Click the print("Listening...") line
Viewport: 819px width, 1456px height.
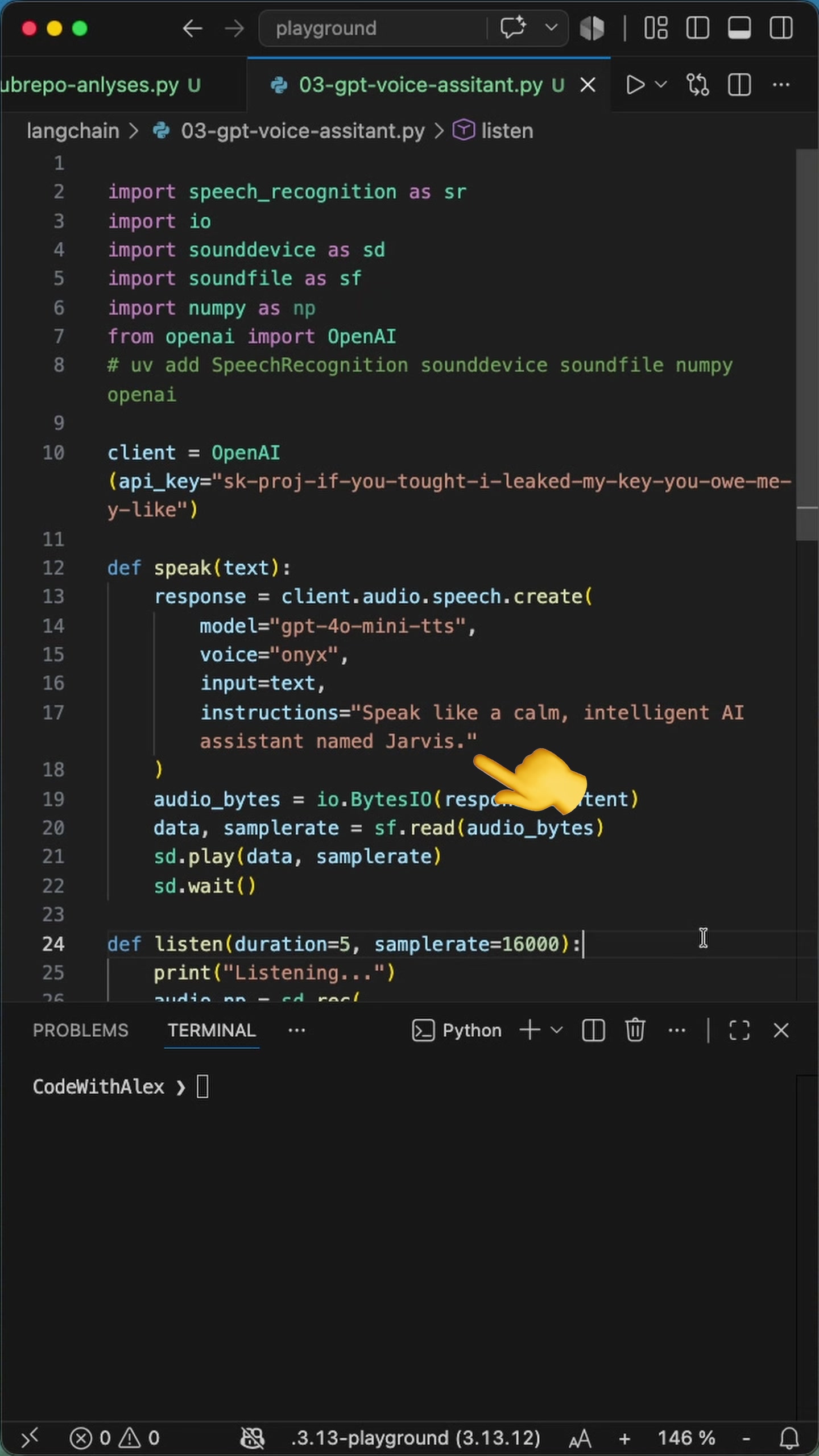274,973
